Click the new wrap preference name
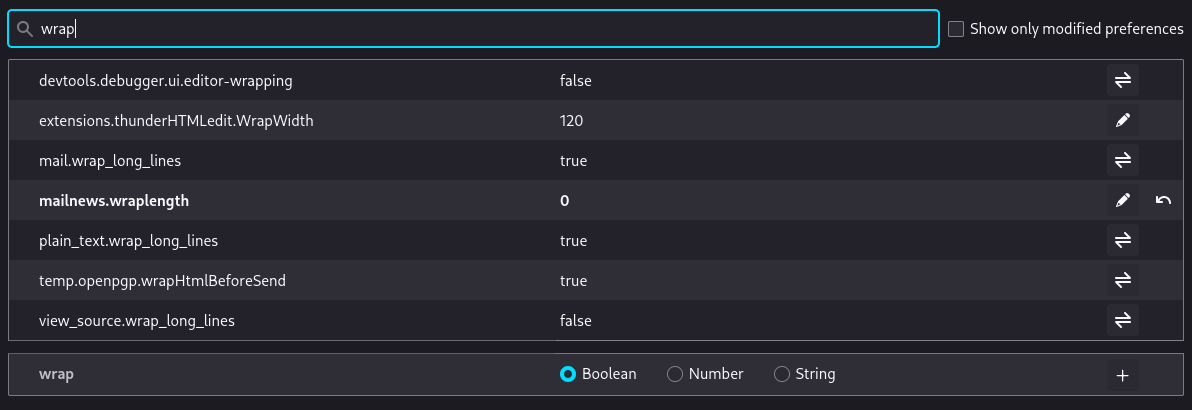Image resolution: width=1192 pixels, height=410 pixels. click(56, 374)
